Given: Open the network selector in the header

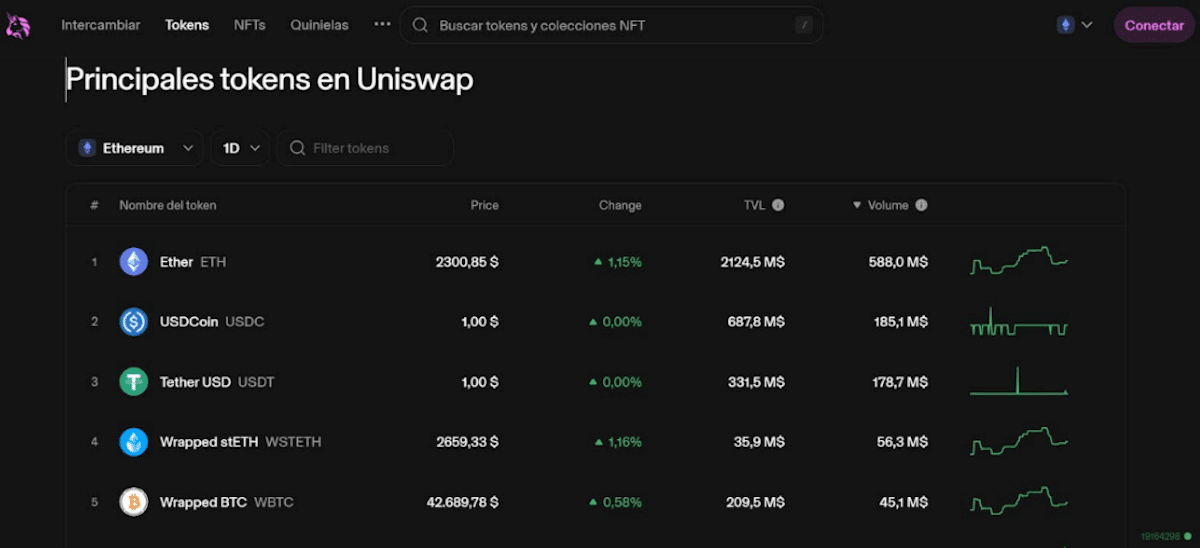Looking at the screenshot, I should pos(1075,25).
